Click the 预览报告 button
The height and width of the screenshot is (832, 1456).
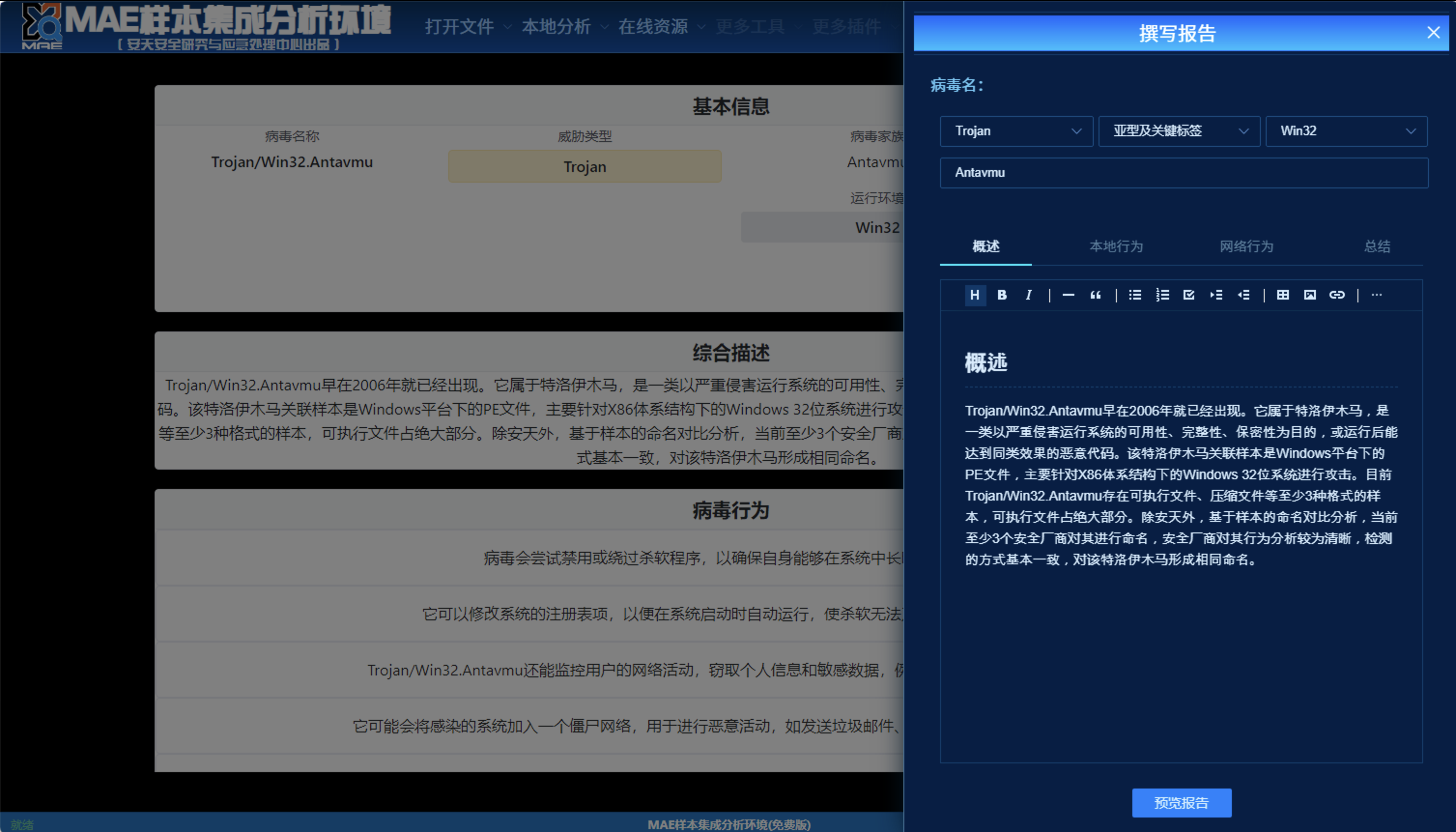click(1181, 803)
